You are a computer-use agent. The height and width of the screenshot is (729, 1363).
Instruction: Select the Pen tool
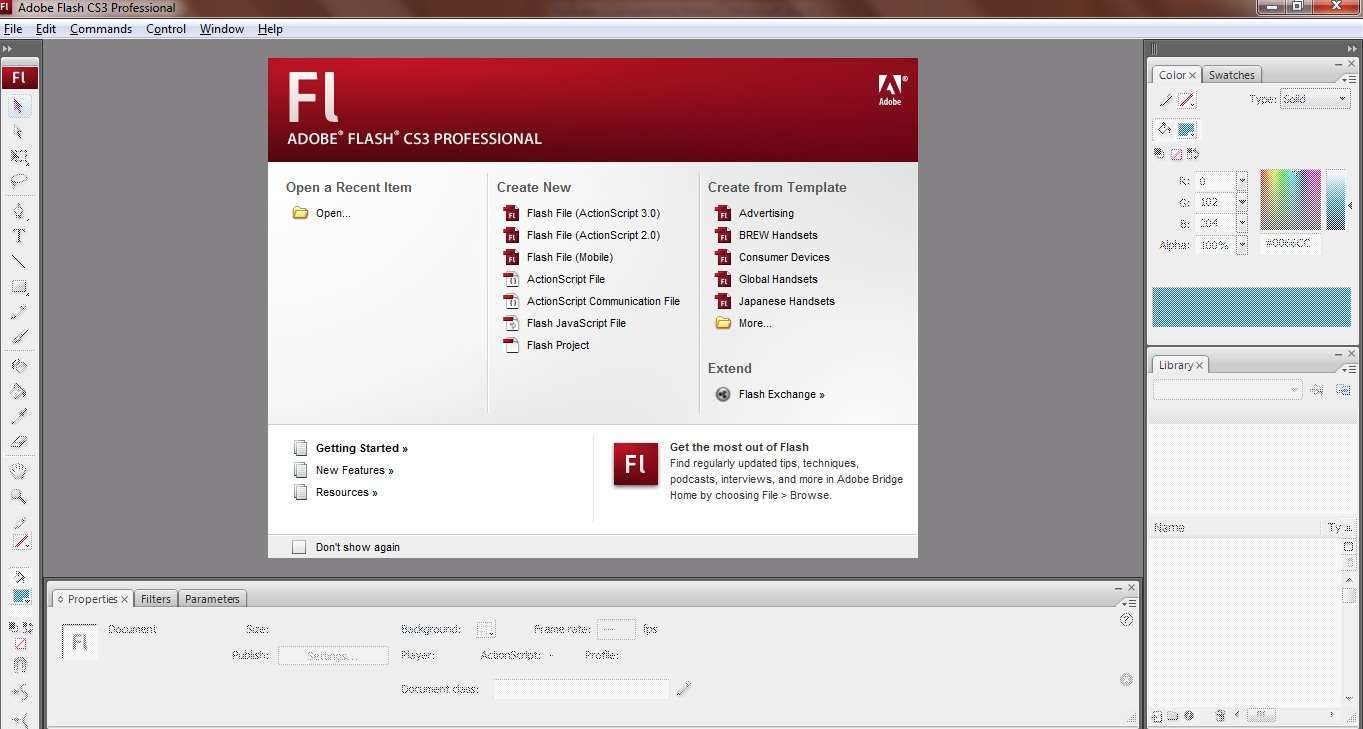(x=19, y=211)
